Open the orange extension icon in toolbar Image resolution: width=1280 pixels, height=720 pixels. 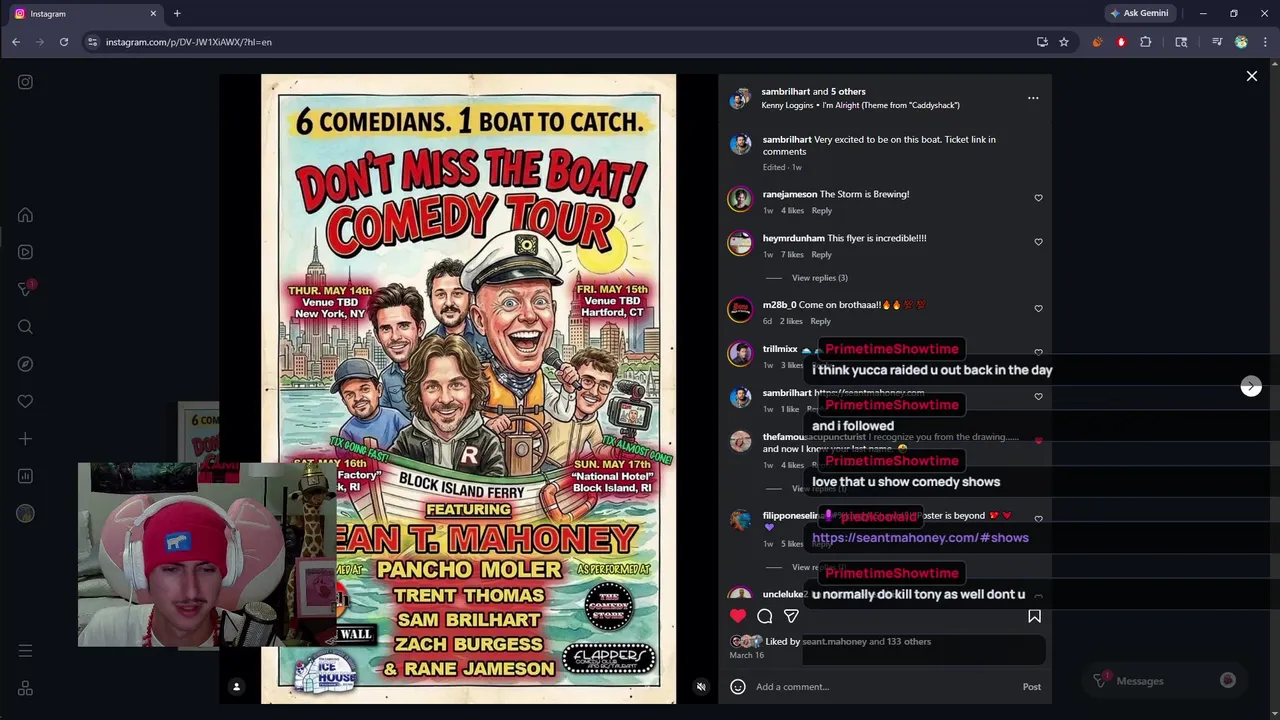1097,42
